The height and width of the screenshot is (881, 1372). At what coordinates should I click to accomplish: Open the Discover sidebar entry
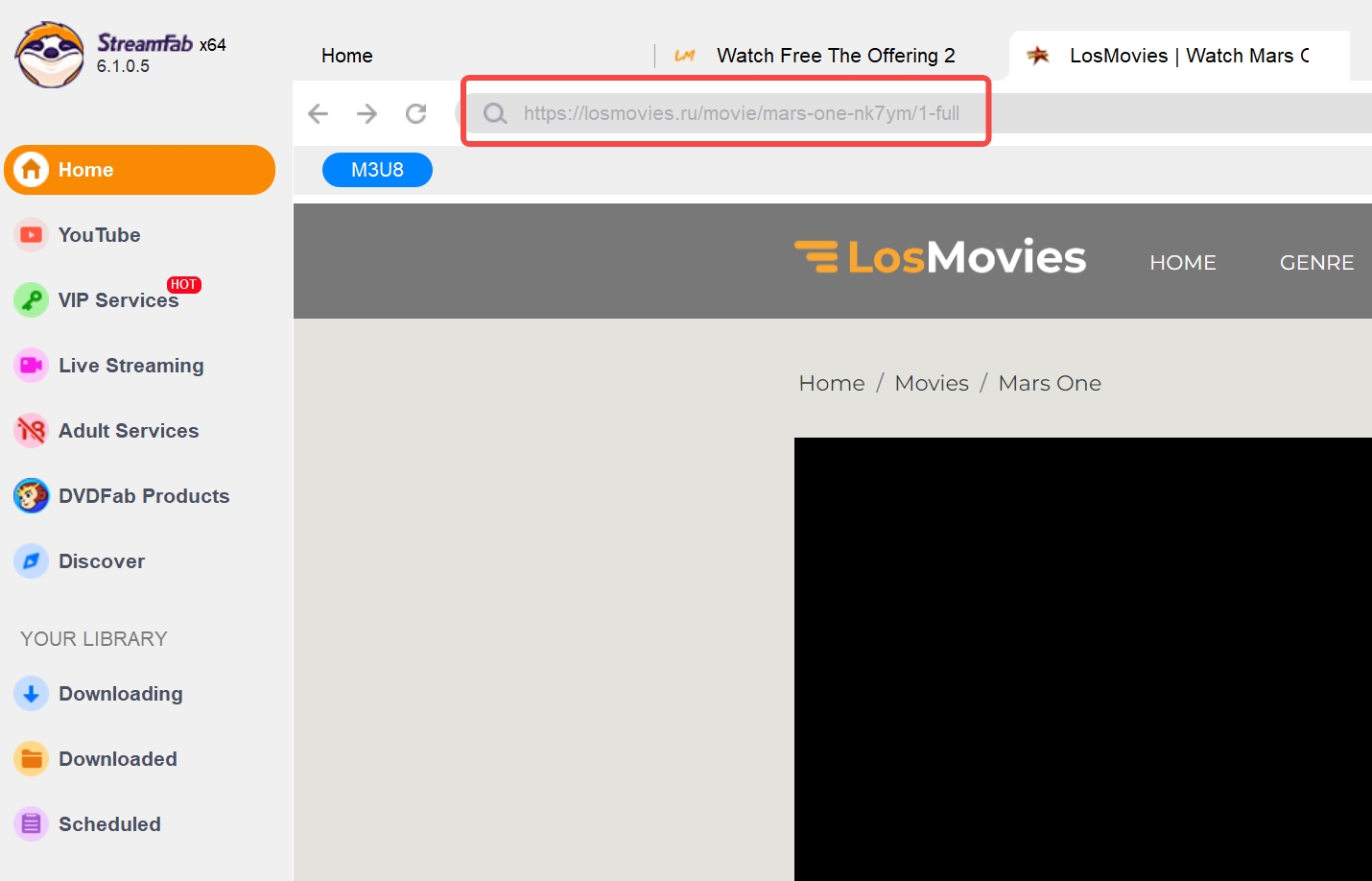102,561
